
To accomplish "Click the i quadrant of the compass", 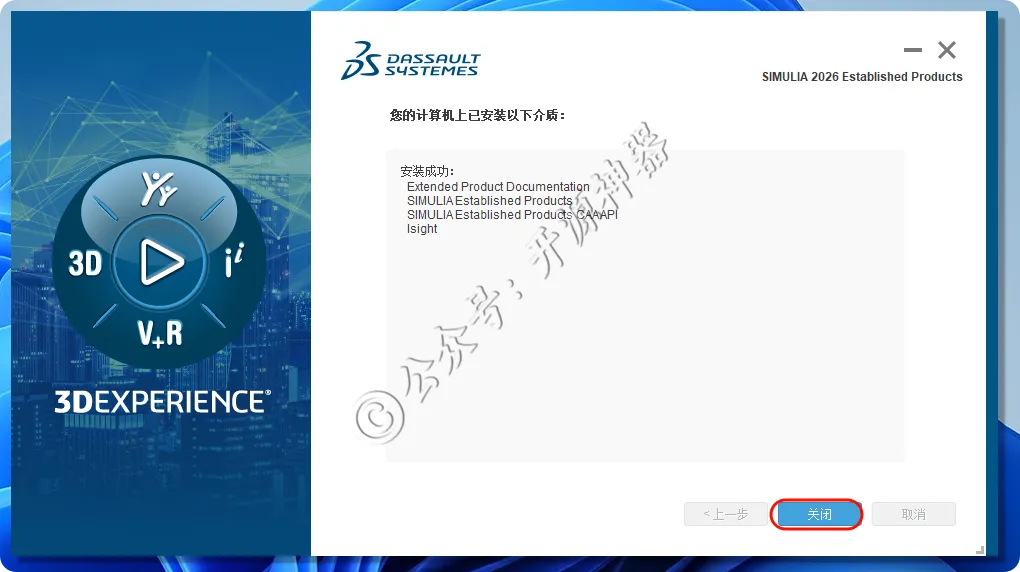I will tap(234, 260).
